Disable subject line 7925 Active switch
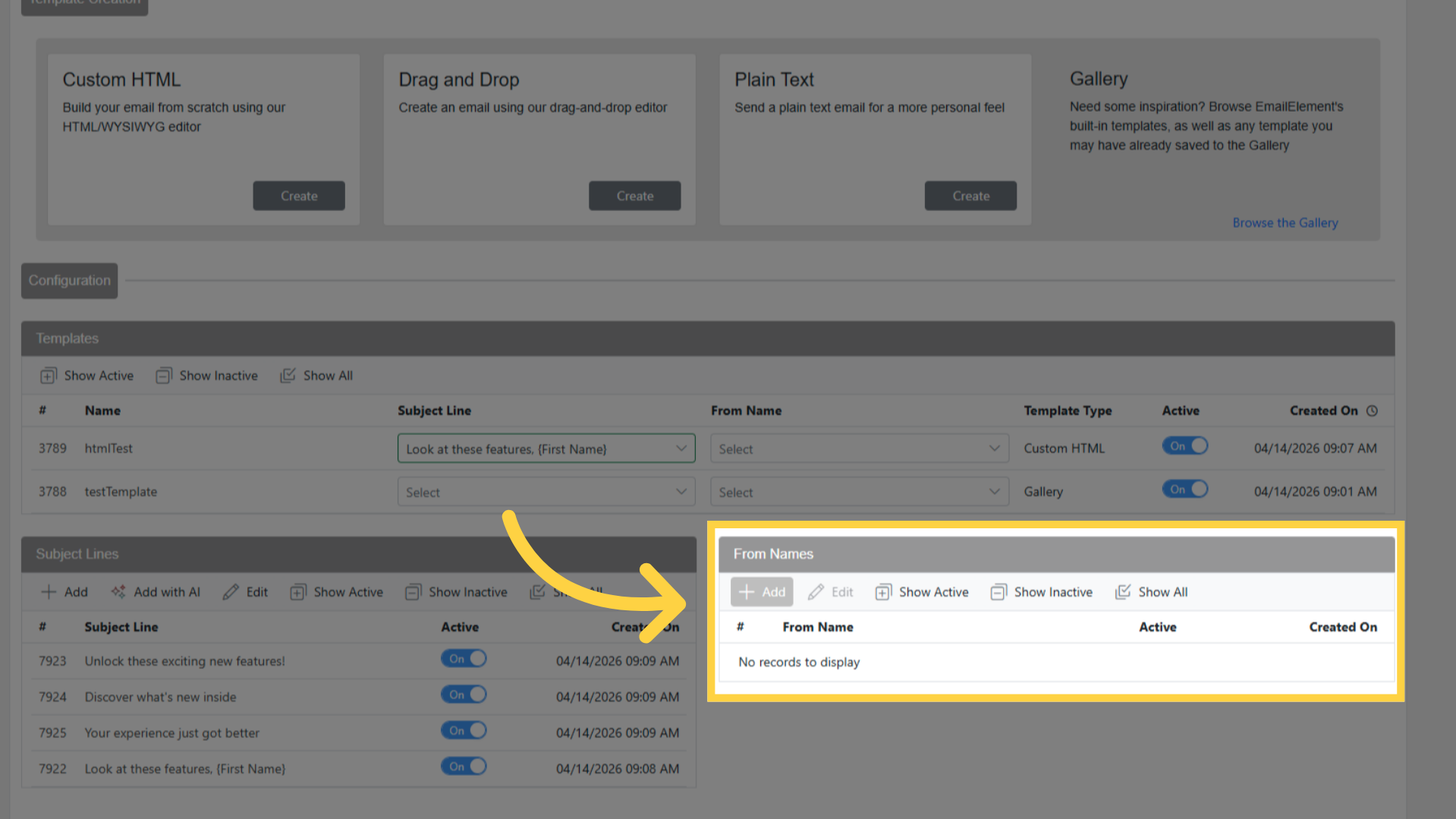This screenshot has width=1456, height=819. [464, 730]
